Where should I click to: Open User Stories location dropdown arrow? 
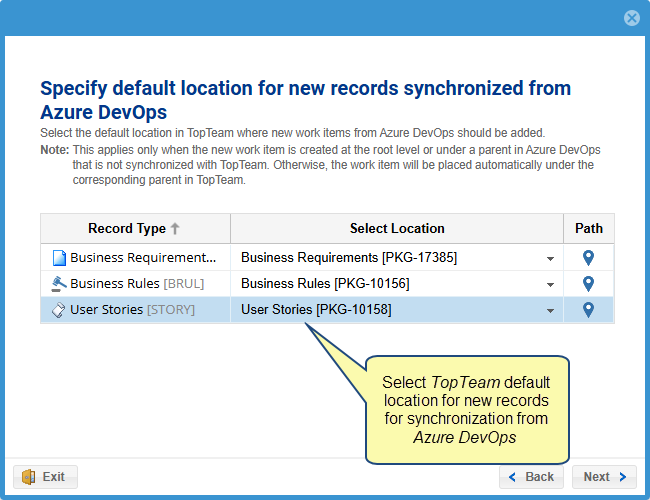click(550, 311)
